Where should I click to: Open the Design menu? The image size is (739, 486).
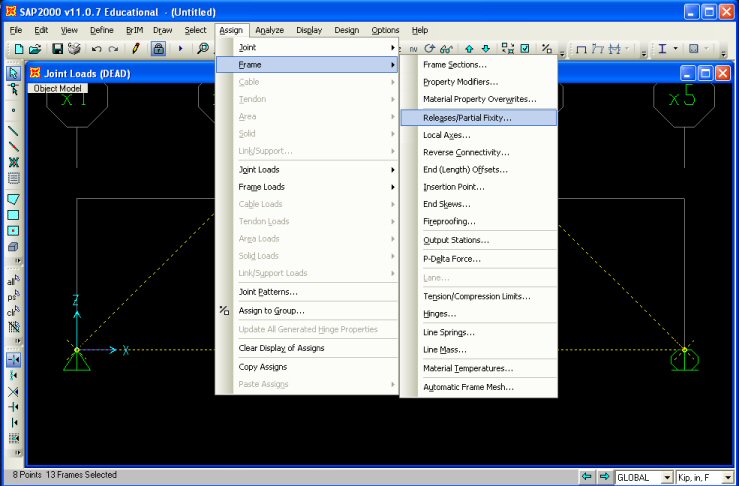point(347,30)
